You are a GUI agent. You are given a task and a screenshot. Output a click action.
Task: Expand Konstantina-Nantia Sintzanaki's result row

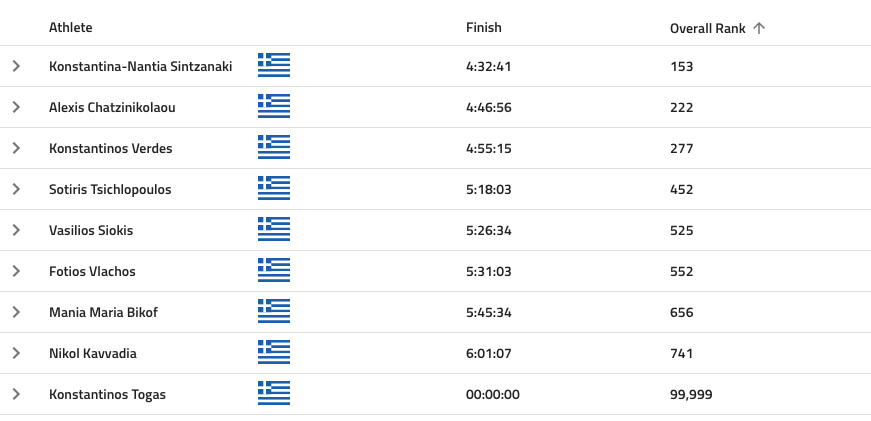coord(16,66)
